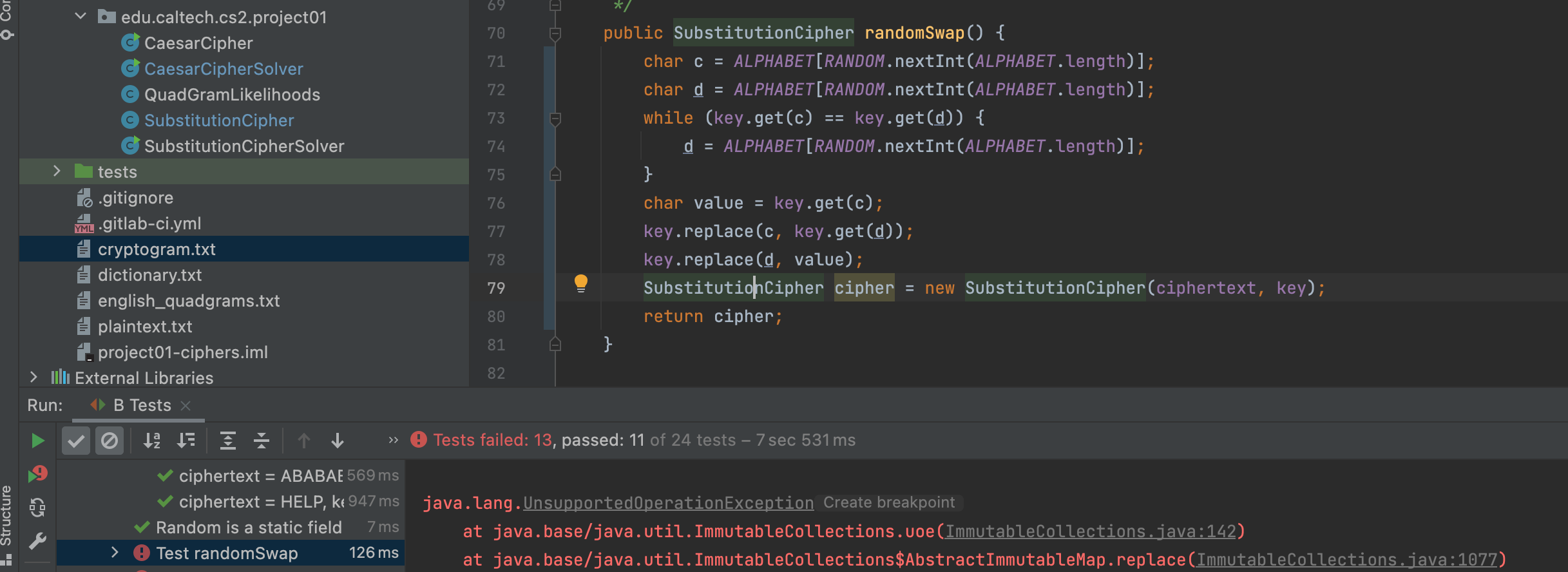This screenshot has height=572, width=1568.
Task: Click the Rerun Failed Tests icon
Action: (37, 475)
